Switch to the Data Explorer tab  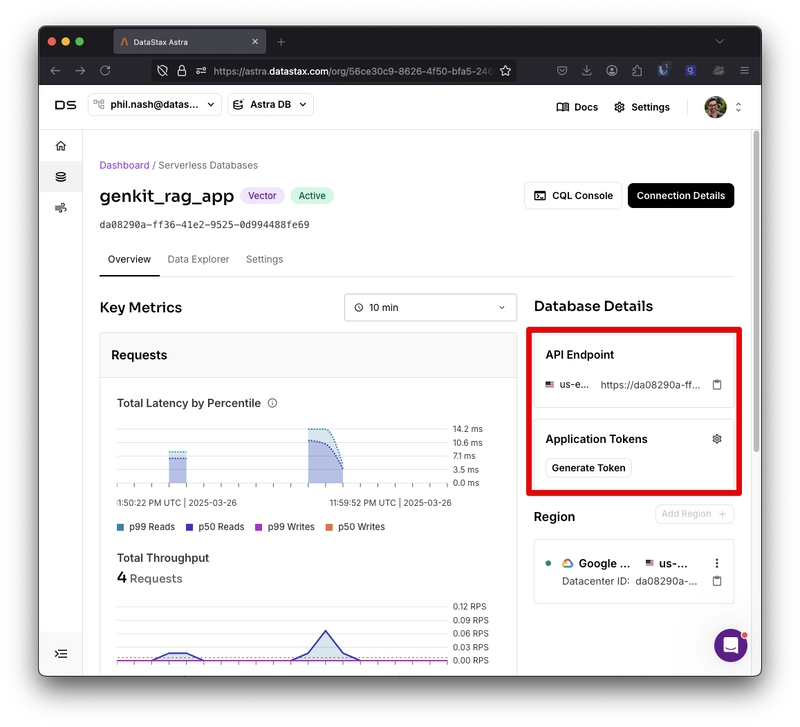point(198,259)
